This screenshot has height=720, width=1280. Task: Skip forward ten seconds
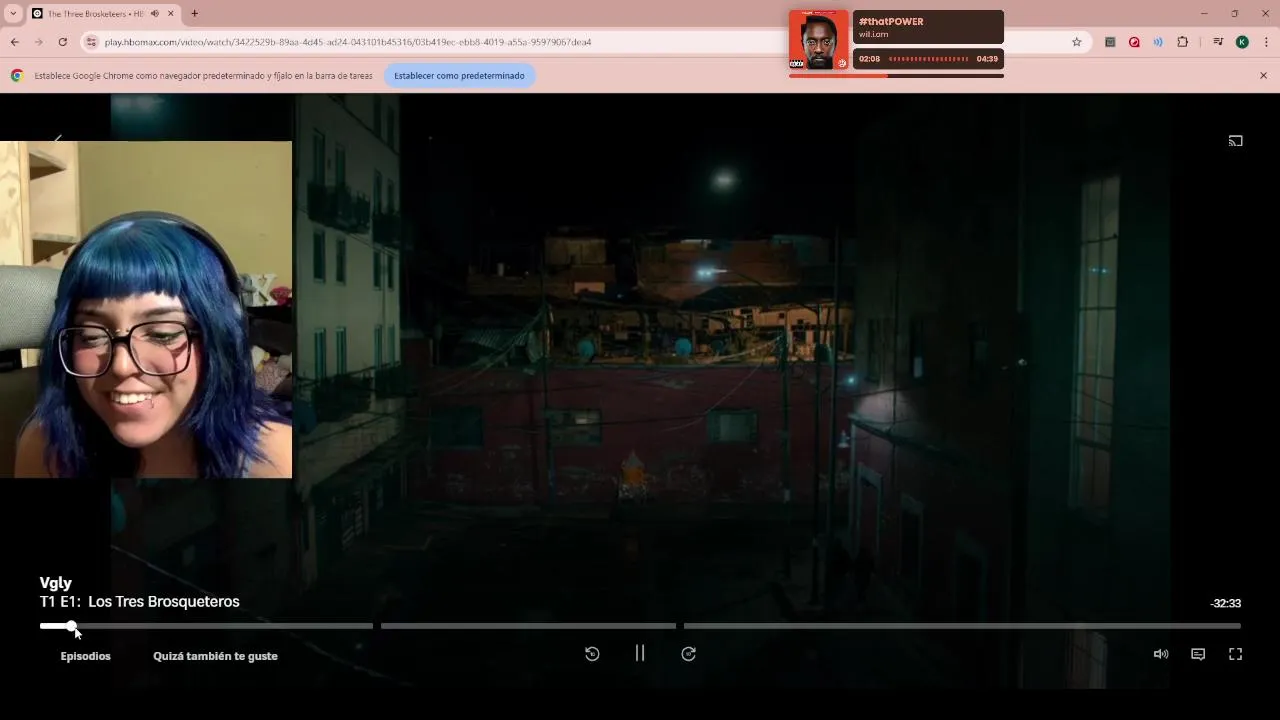[x=688, y=654]
